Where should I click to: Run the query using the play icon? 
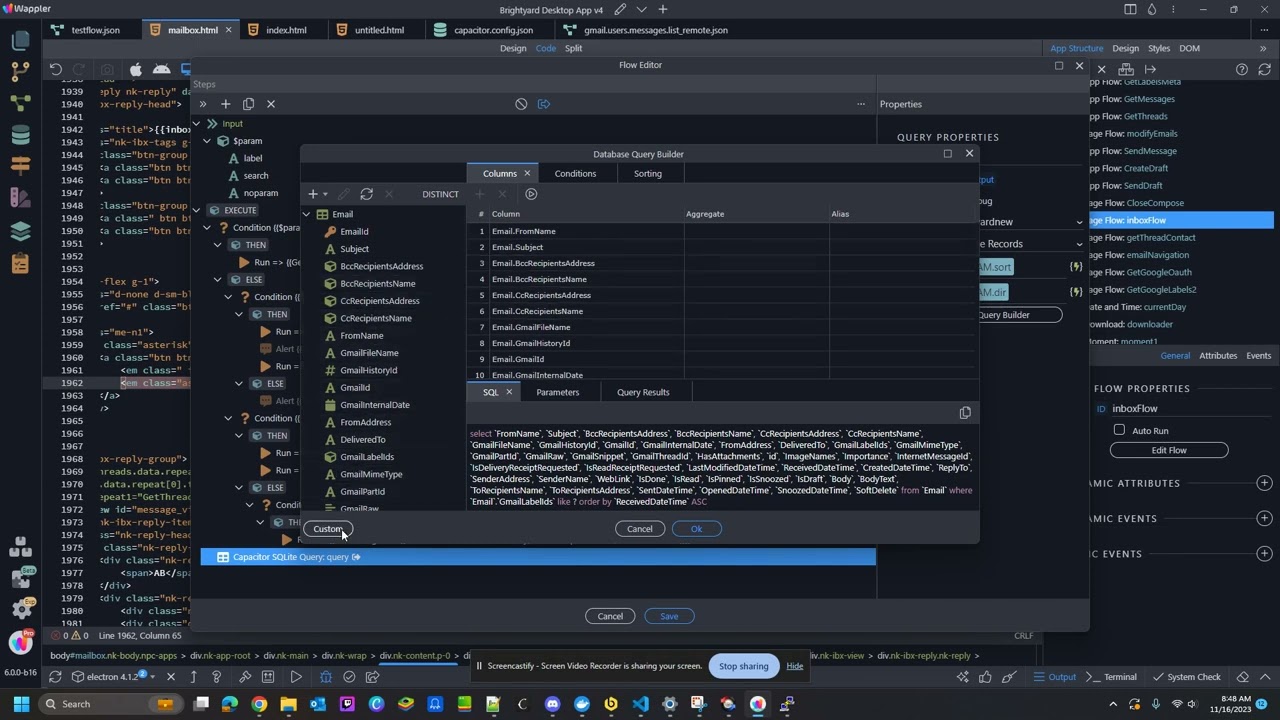531,194
